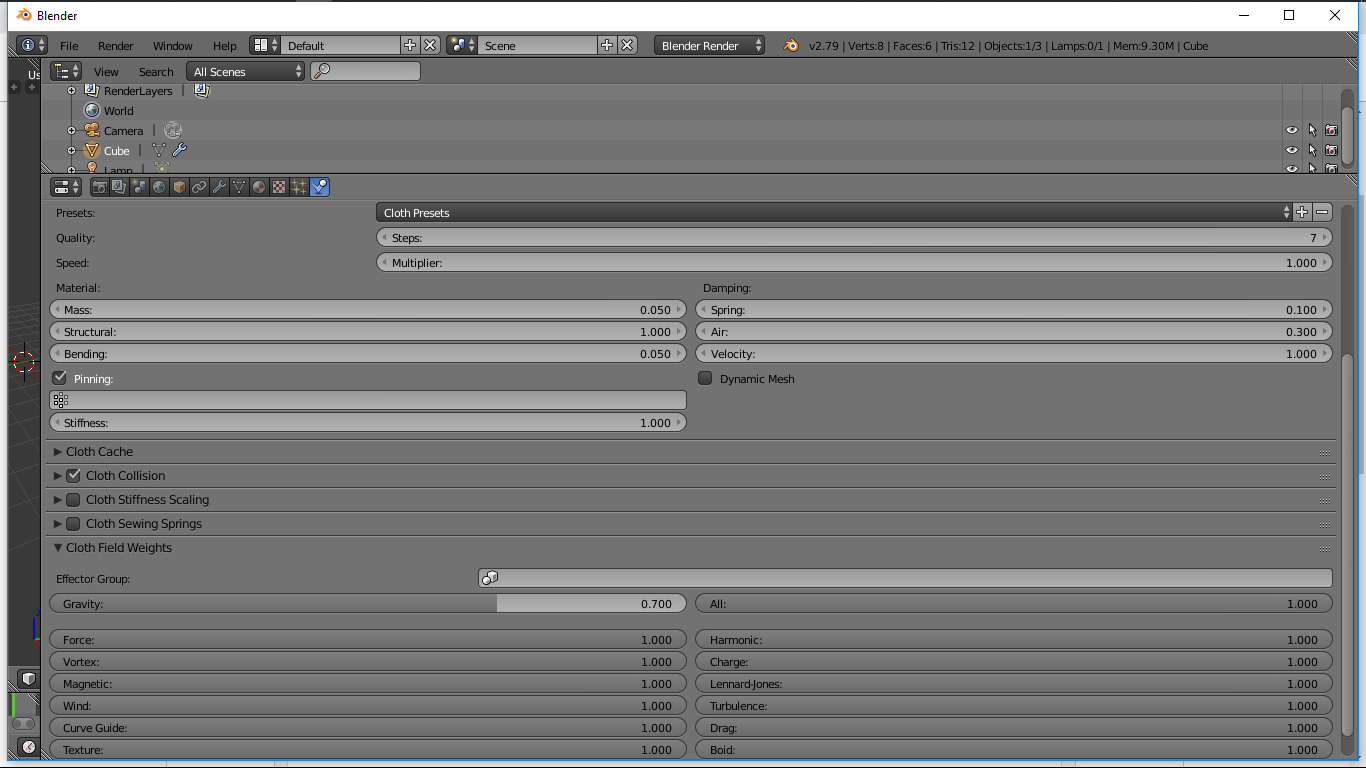Open the Physics properties tab icon

click(319, 187)
